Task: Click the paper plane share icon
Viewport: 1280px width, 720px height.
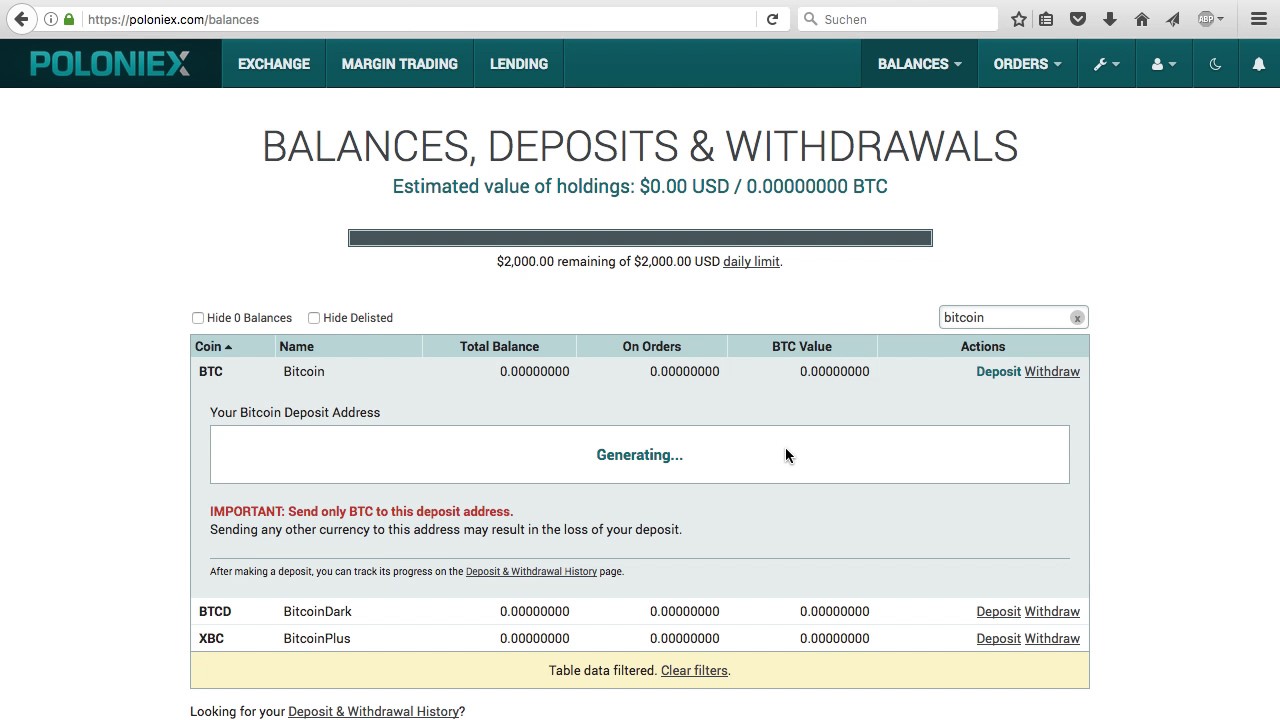Action: pos(1173,19)
